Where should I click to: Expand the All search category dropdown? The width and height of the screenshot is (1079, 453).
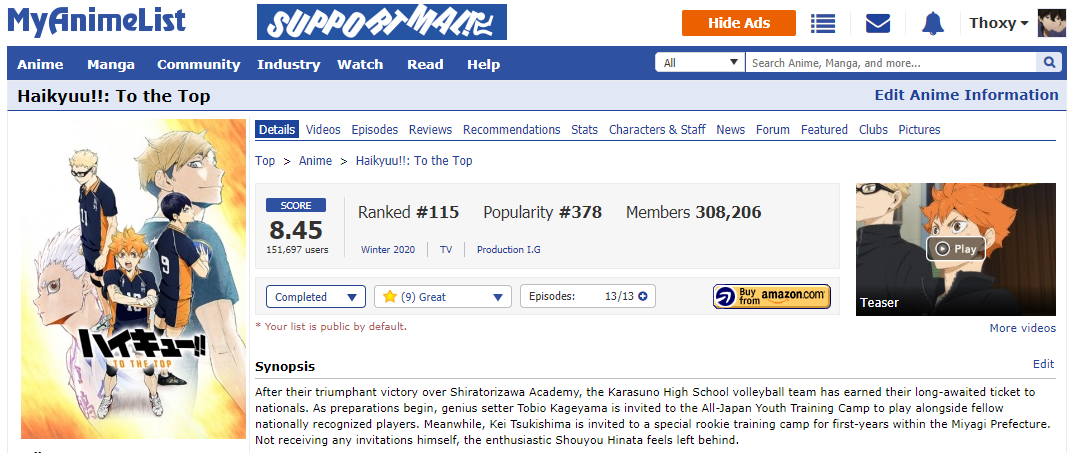pos(699,63)
